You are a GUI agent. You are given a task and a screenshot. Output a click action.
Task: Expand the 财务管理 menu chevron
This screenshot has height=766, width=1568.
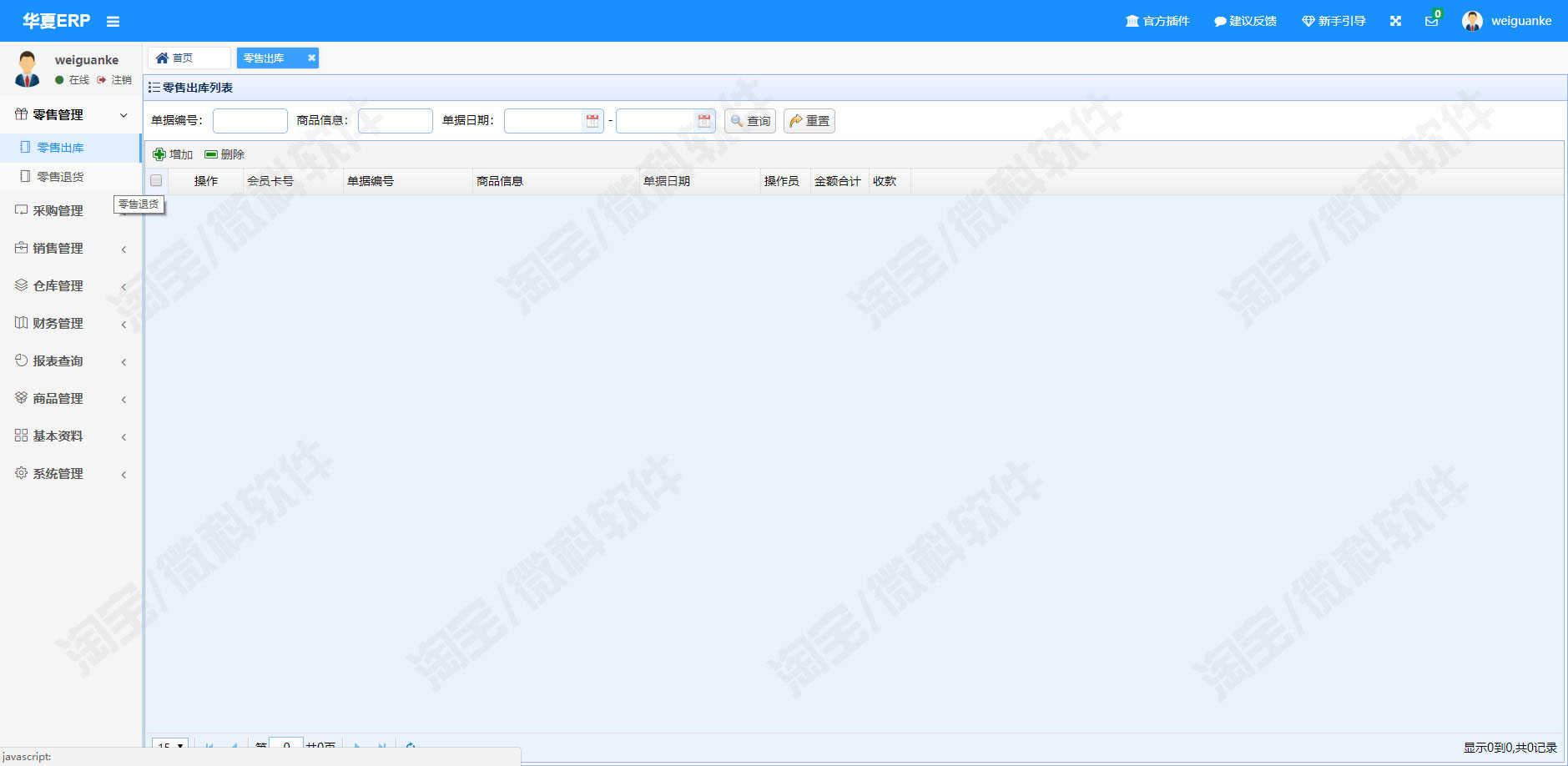click(x=124, y=325)
